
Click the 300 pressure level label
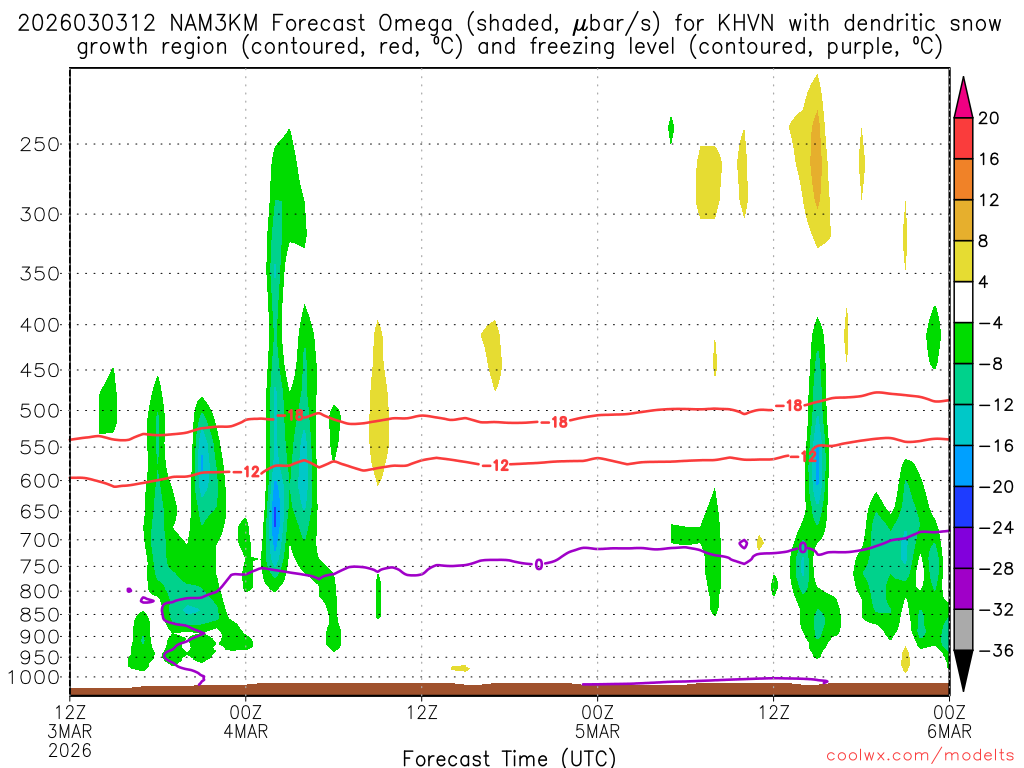click(x=40, y=214)
